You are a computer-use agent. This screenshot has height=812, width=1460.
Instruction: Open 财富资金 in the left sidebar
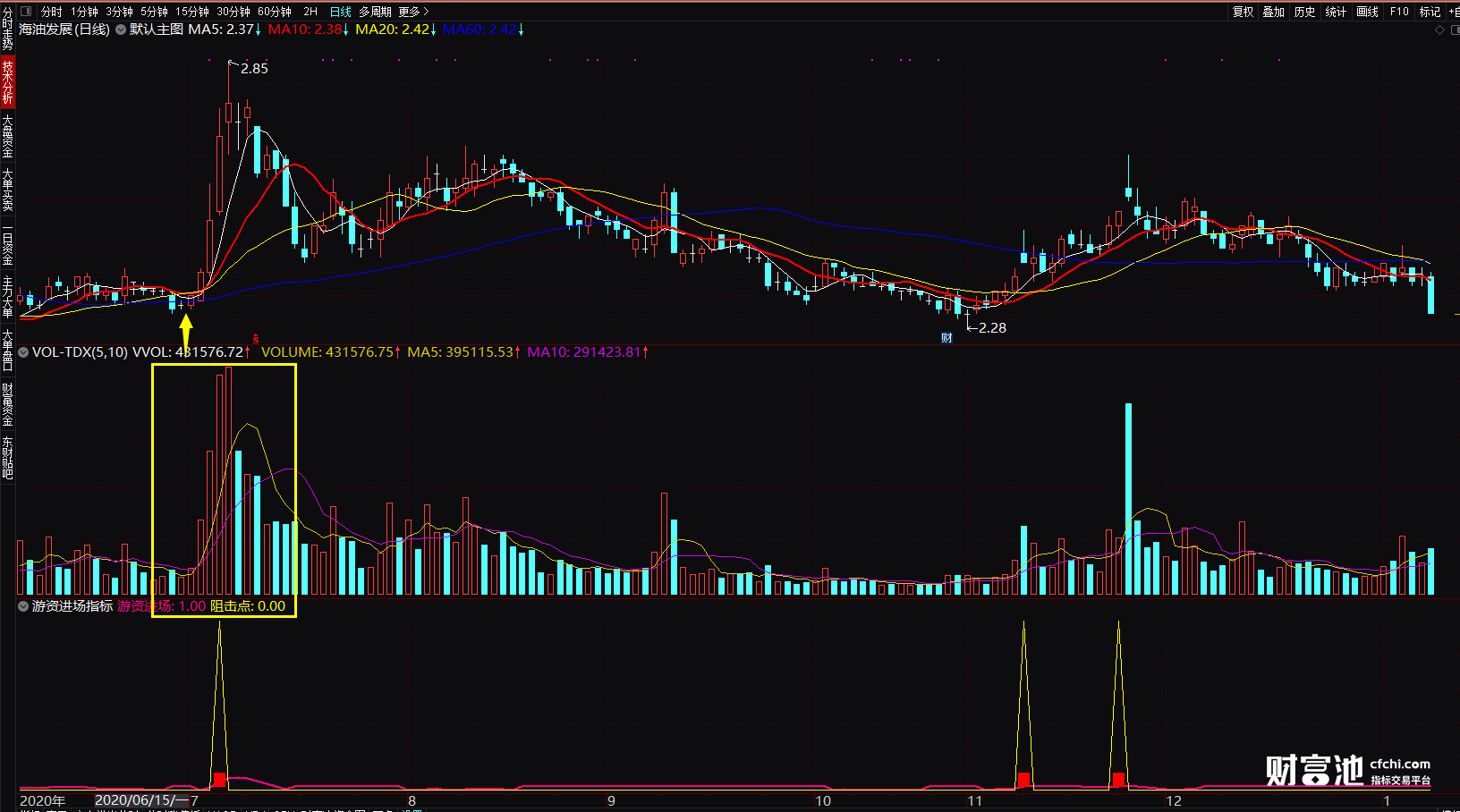[x=7, y=404]
